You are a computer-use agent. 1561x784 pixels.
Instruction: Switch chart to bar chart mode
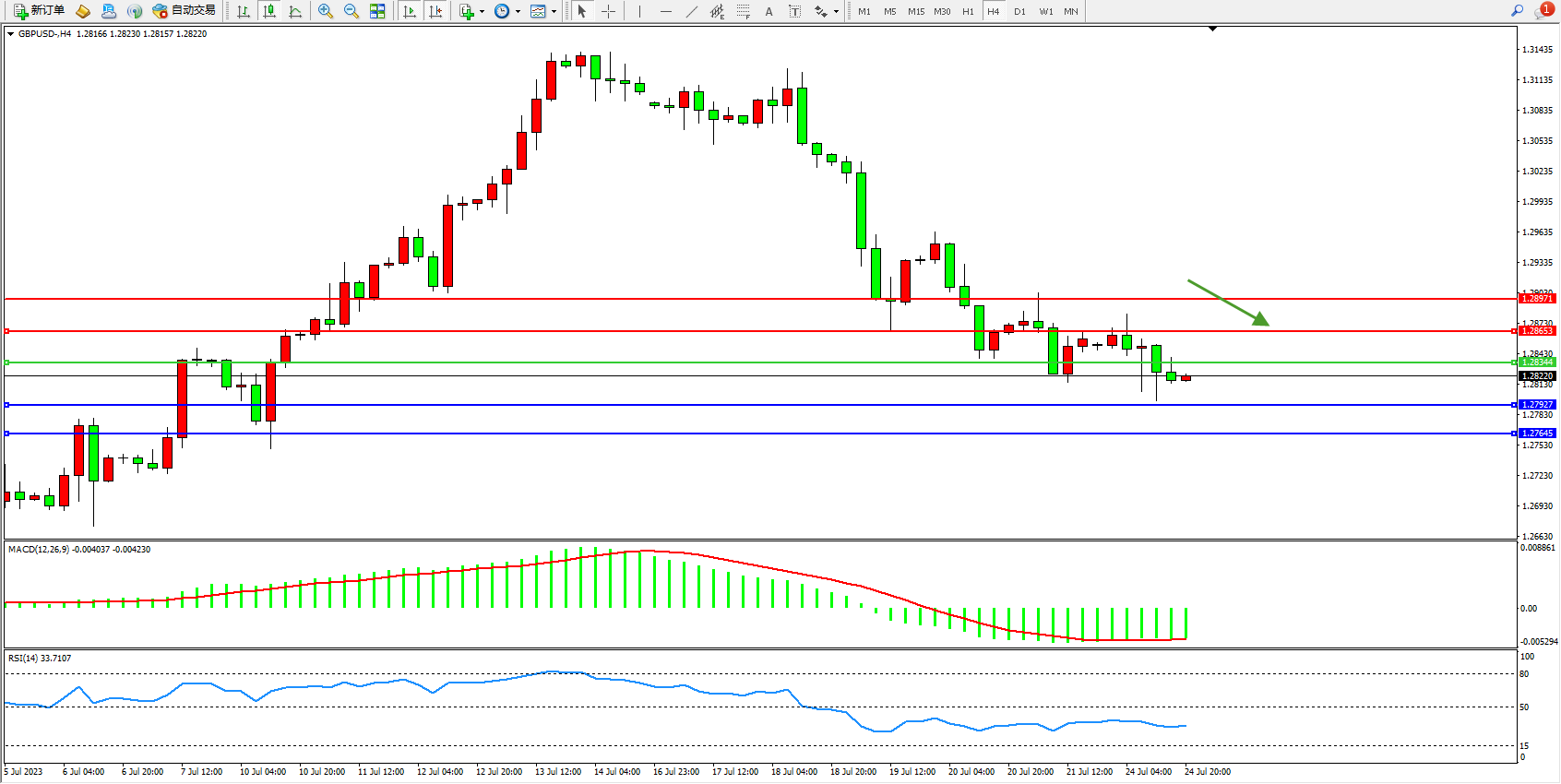click(x=244, y=11)
